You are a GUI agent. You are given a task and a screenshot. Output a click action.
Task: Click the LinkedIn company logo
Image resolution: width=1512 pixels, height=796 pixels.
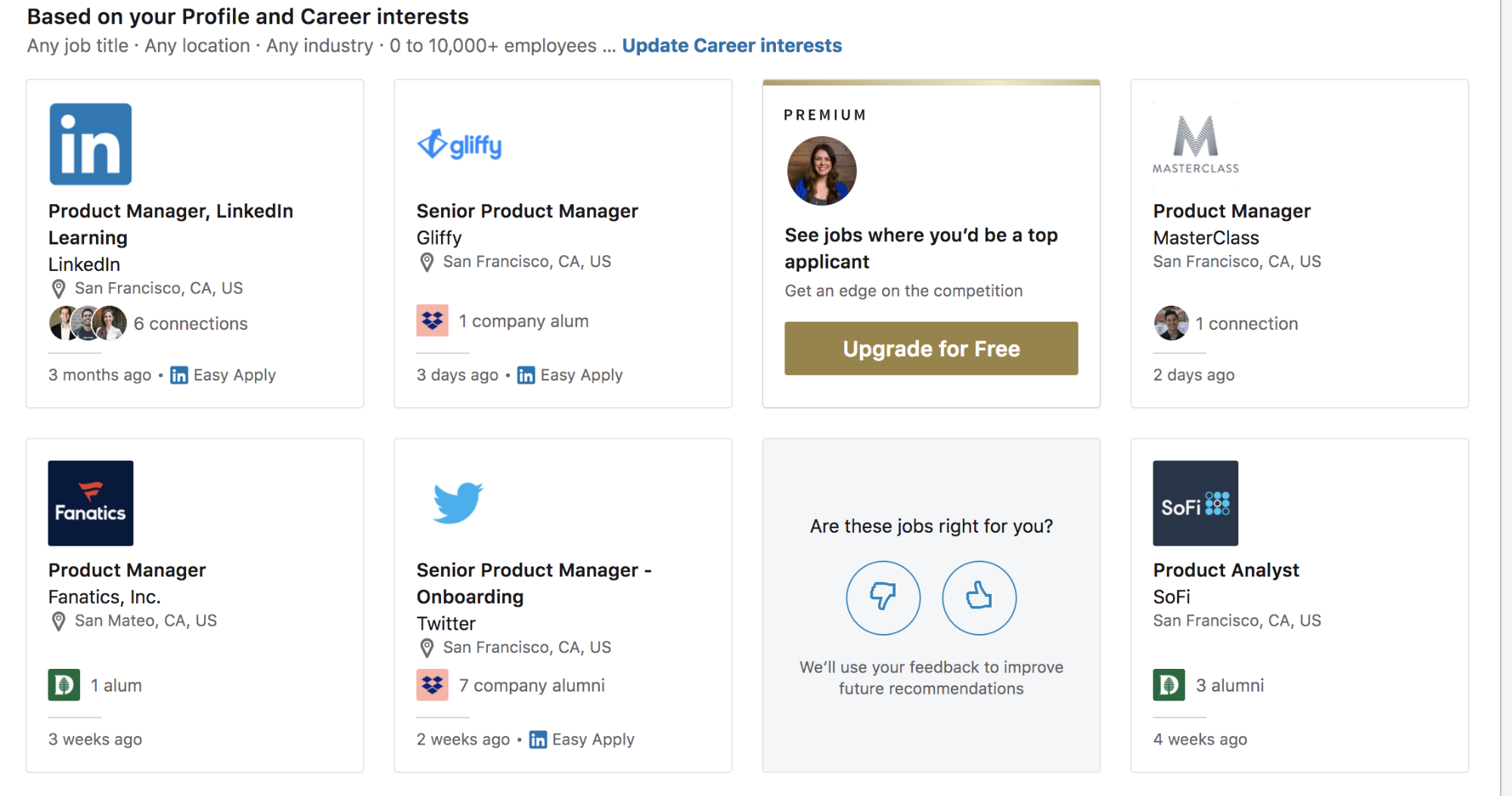pos(91,145)
